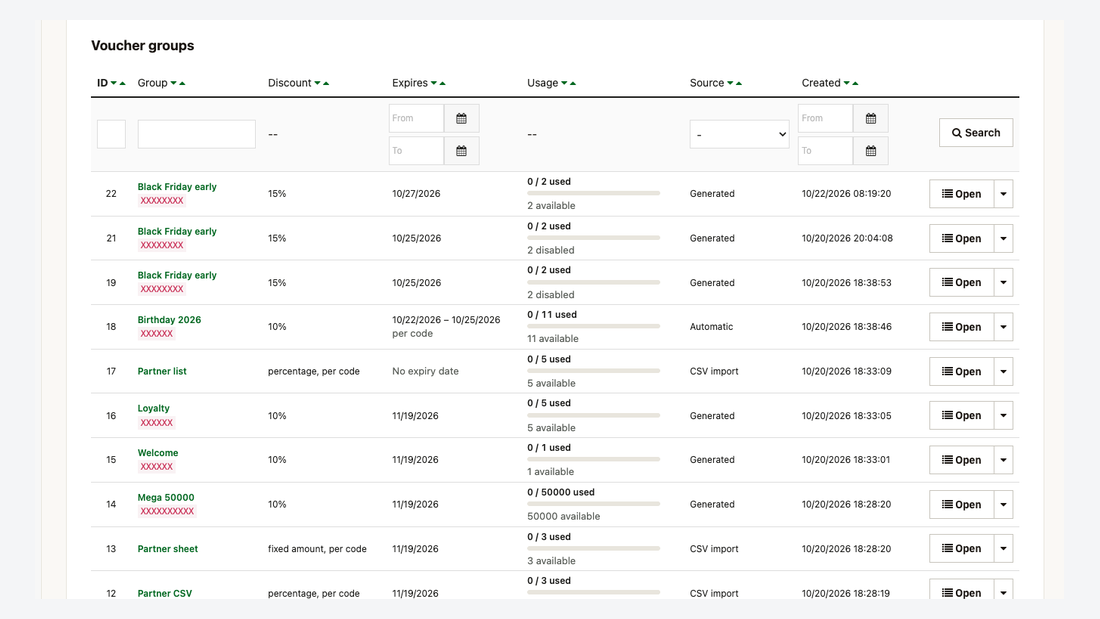
Task: Focus the Expires To date field
Action: [417, 151]
